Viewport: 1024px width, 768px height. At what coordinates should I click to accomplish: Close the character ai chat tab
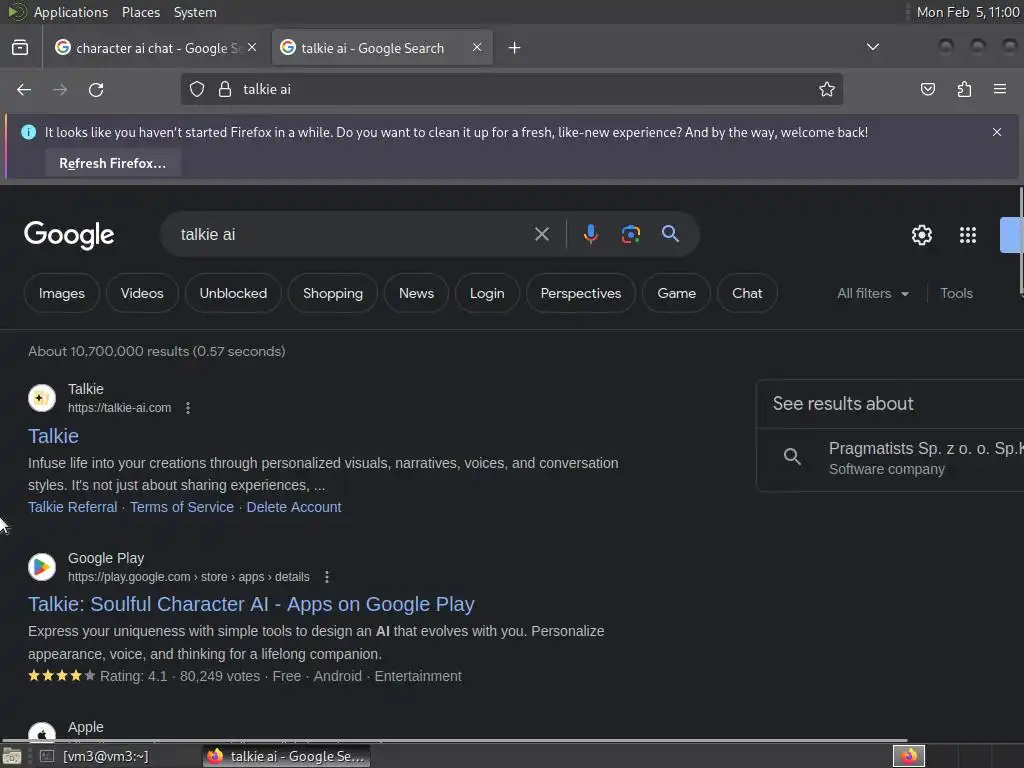point(252,48)
